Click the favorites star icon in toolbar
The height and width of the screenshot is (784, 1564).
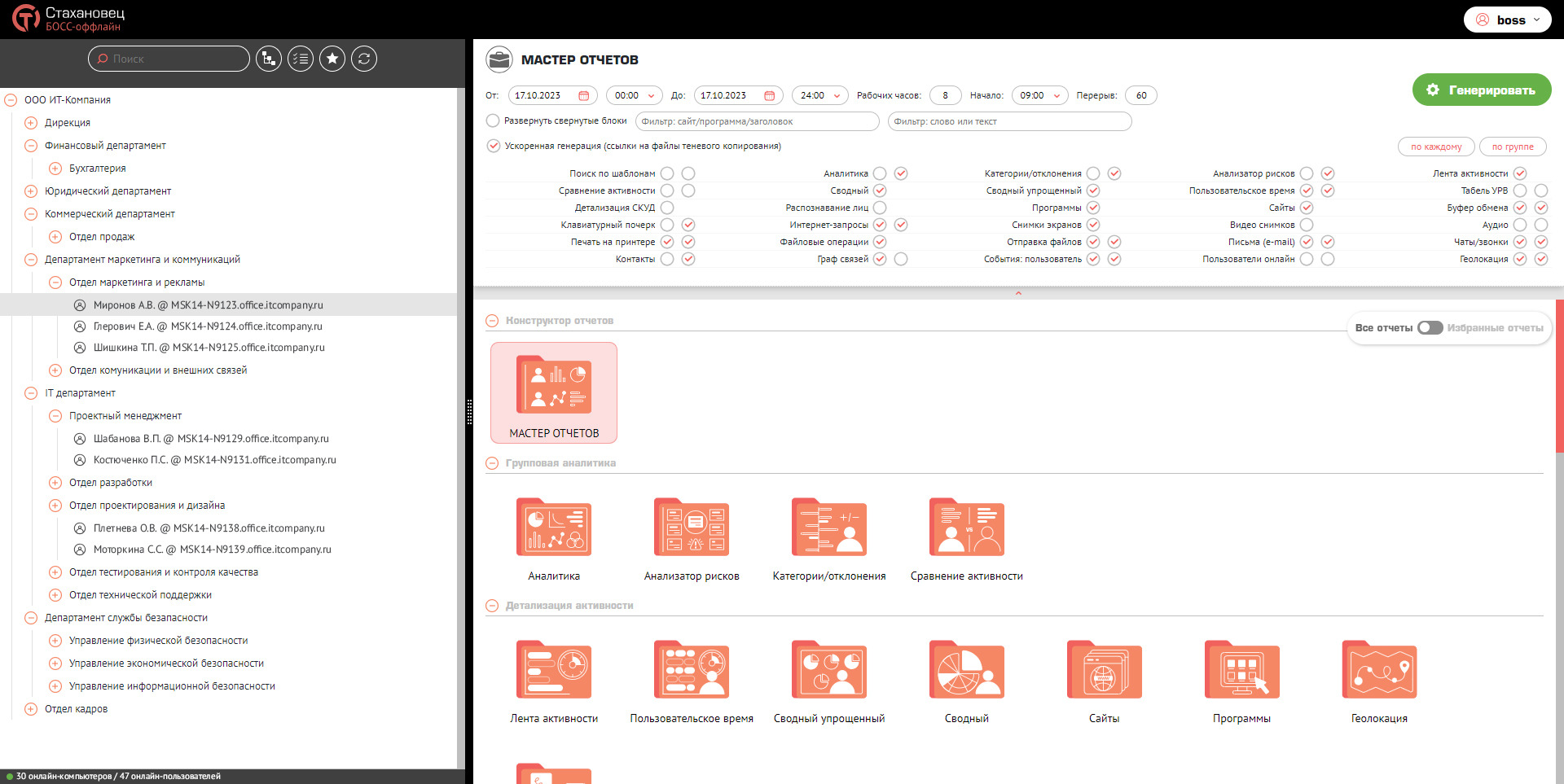(332, 59)
